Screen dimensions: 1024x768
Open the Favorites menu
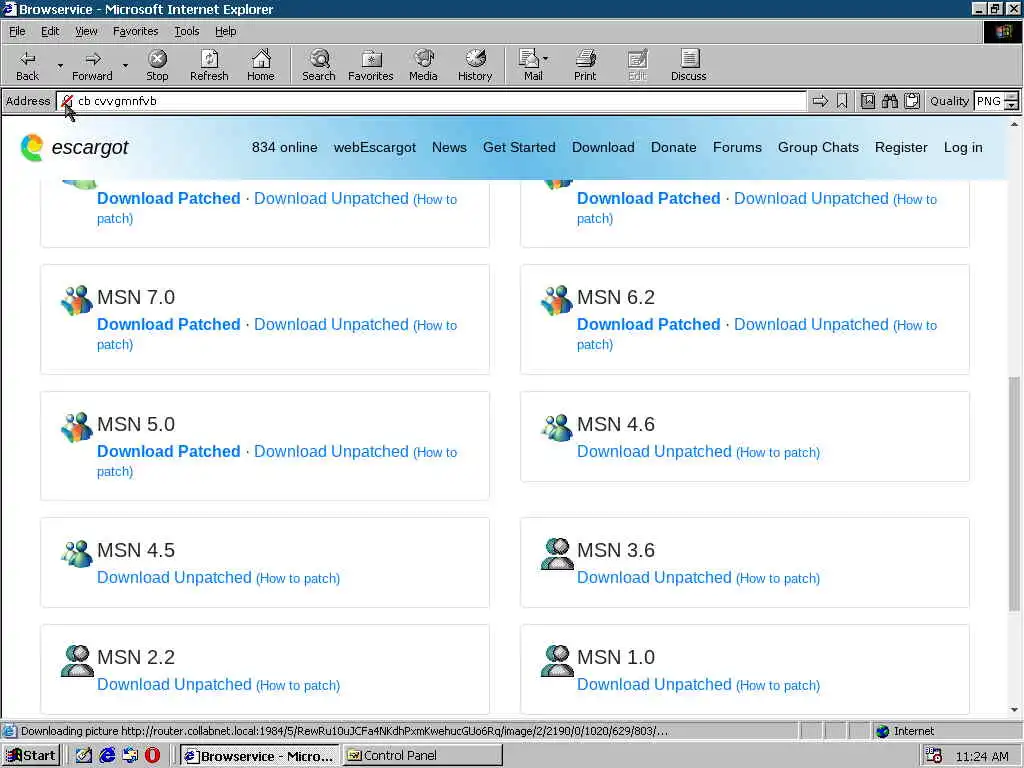pos(135,31)
